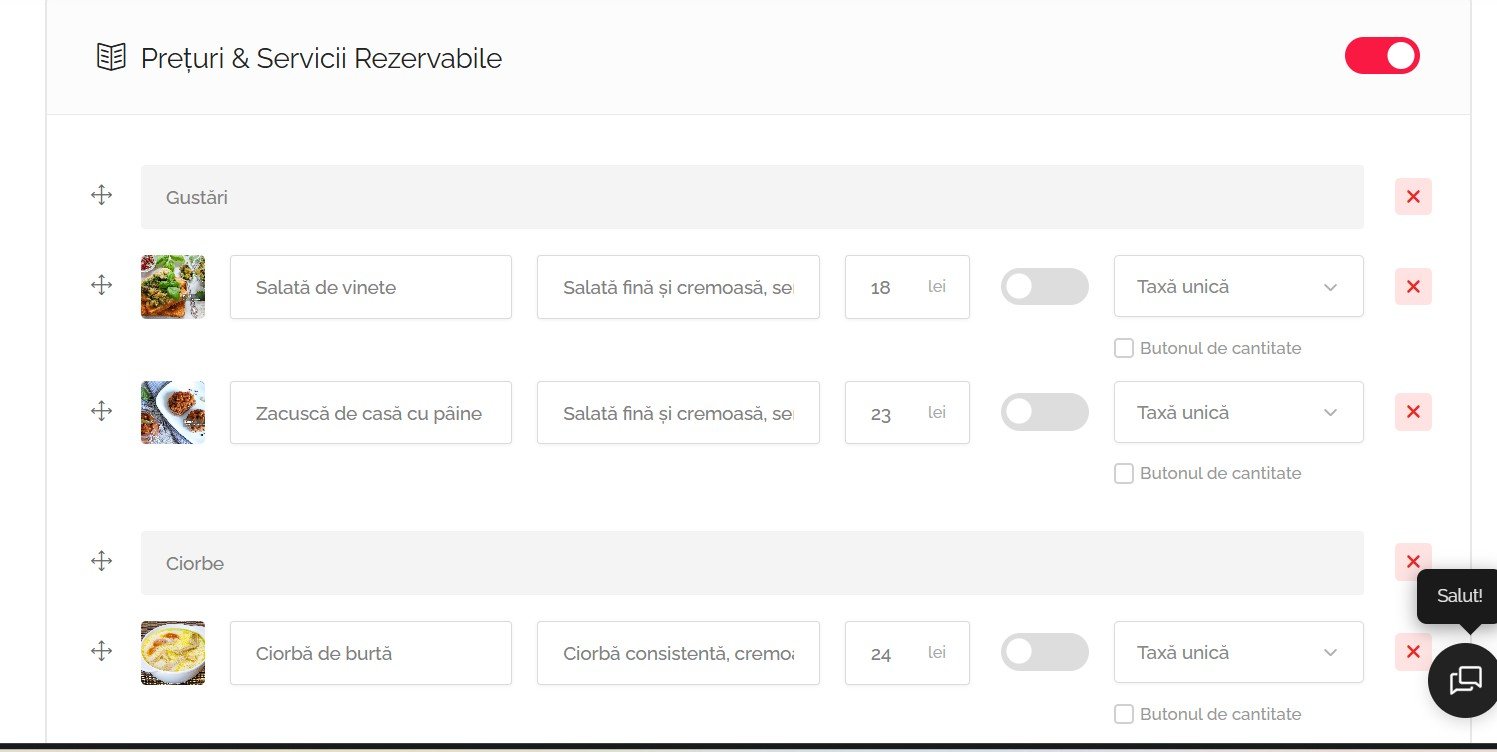Grab the move icon next to Ciorbă de burtă

101,651
